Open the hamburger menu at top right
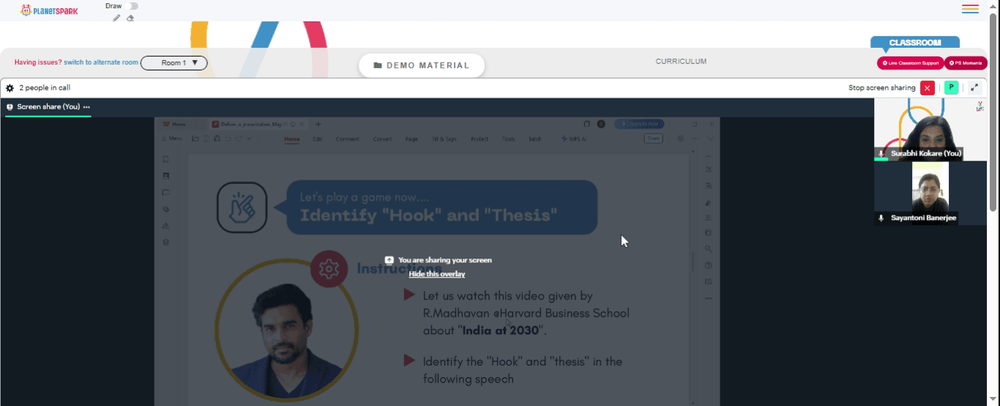1000x406 pixels. 970,9
